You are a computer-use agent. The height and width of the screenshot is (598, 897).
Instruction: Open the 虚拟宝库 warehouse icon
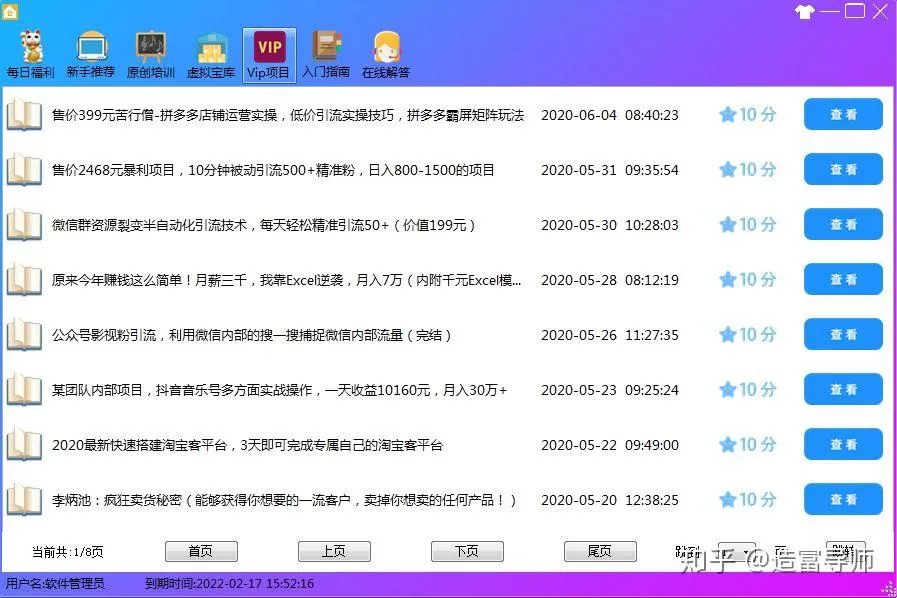[210, 48]
